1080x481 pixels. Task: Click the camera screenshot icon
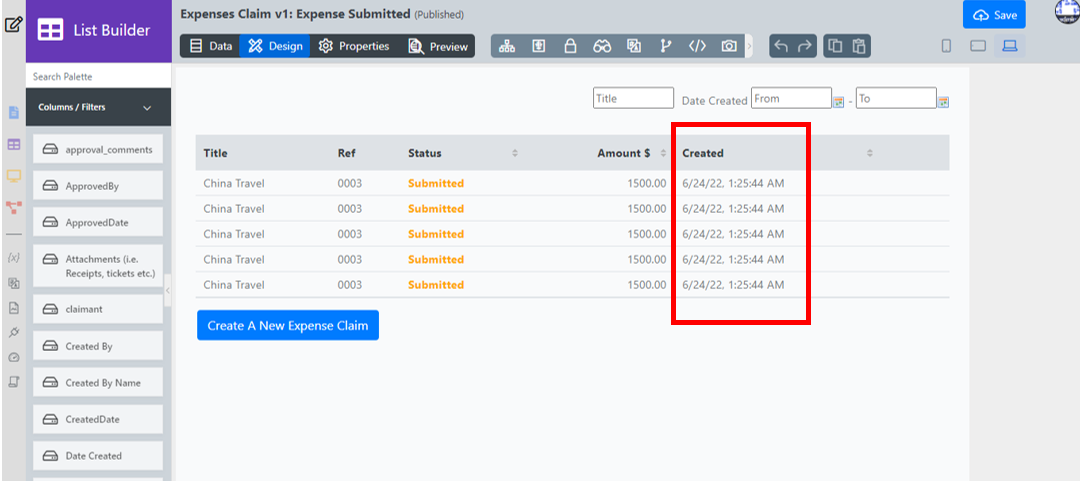730,47
